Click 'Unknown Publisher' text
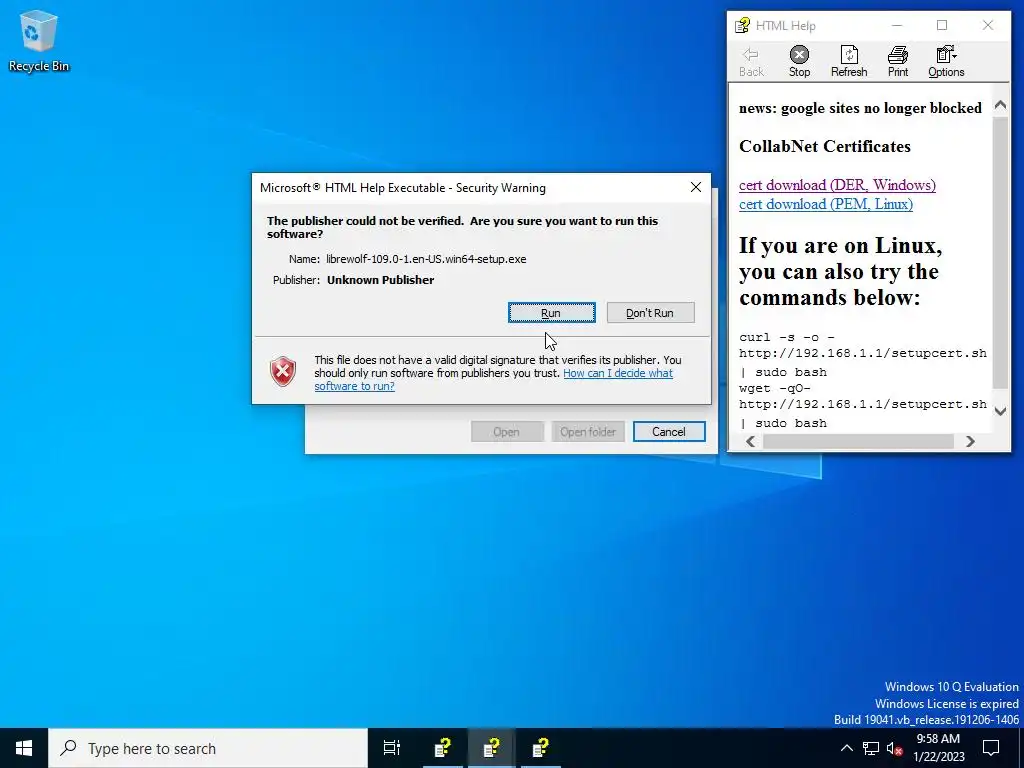The image size is (1024, 768). (x=380, y=280)
